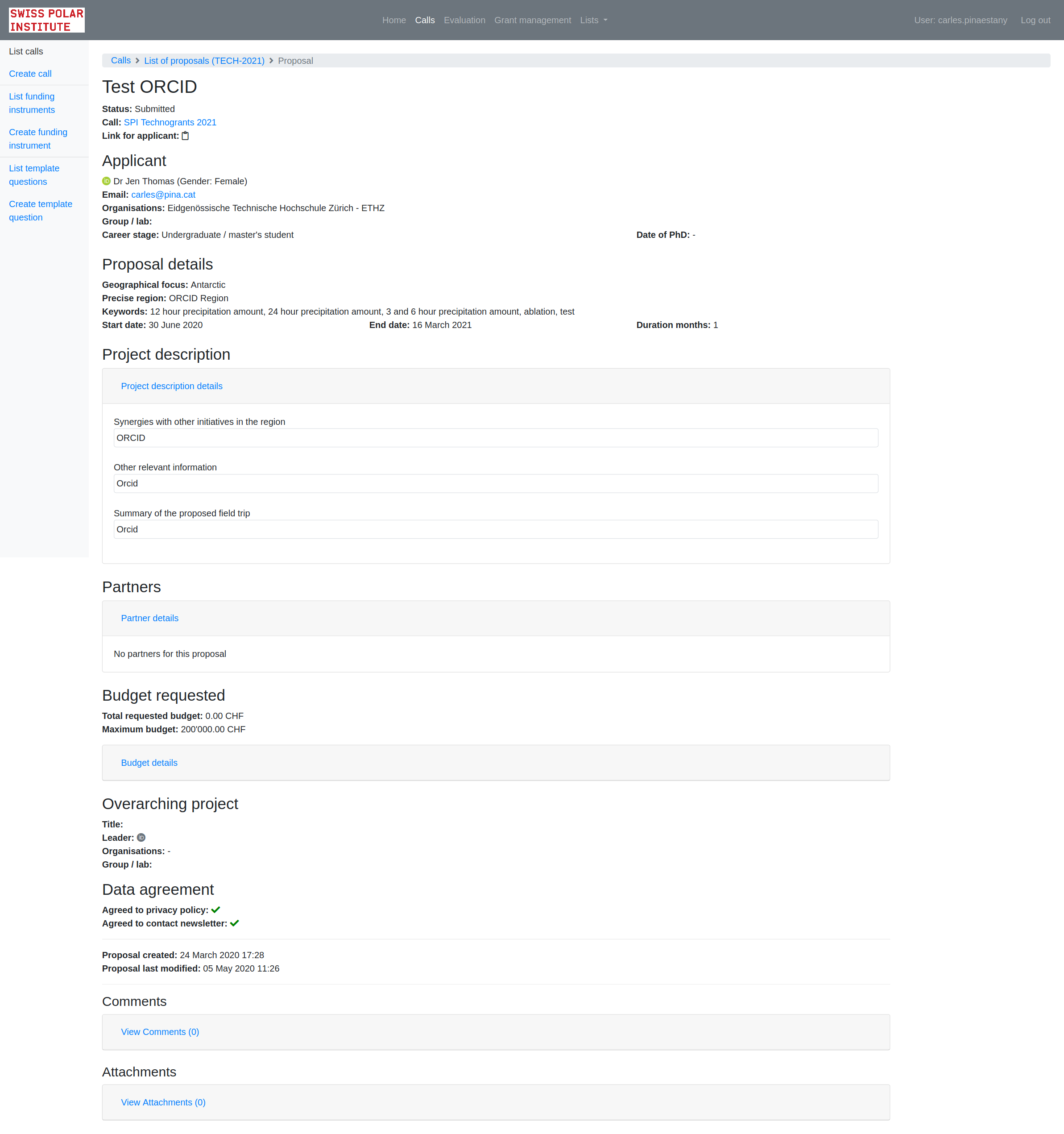Screen dimensions: 1064x1134
Task: Collapse the Partner details panel
Action: [x=149, y=619]
